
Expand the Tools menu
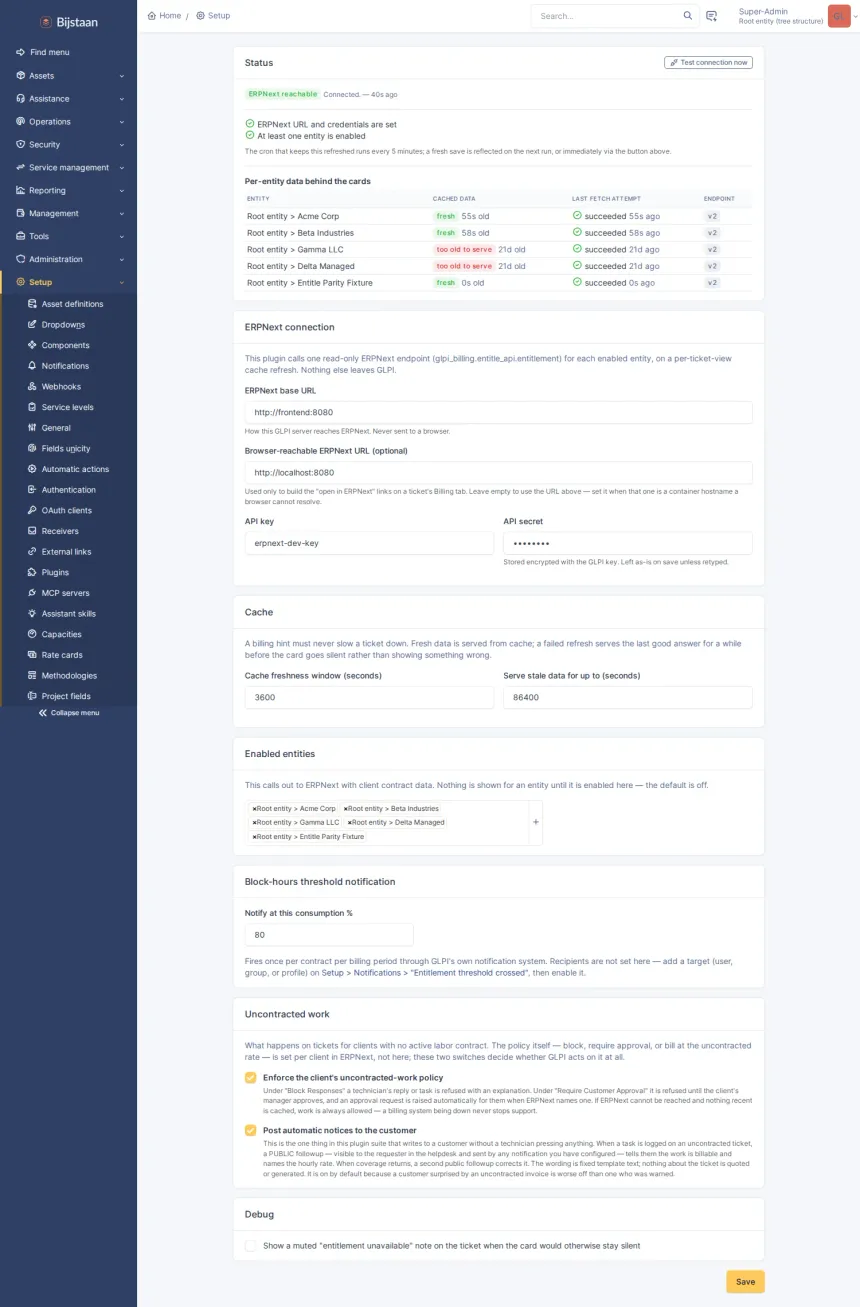tap(68, 236)
